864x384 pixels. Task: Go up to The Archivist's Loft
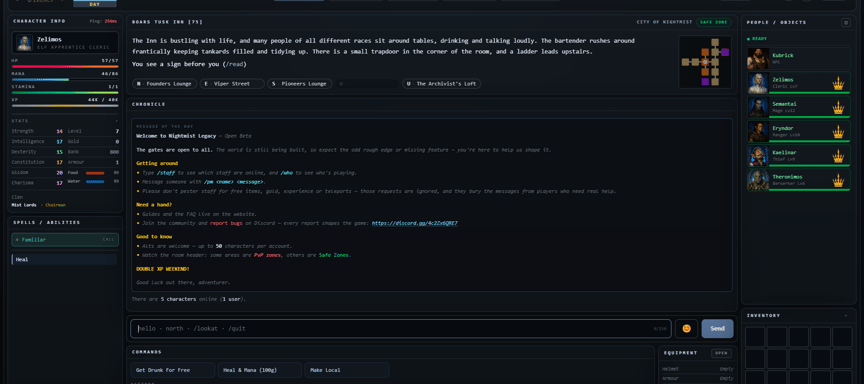[x=441, y=84]
